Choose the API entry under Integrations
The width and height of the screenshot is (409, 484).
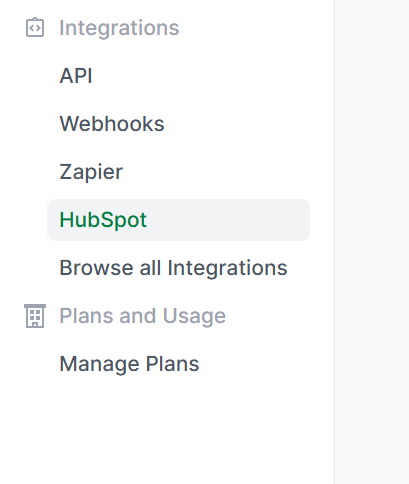[x=76, y=76]
